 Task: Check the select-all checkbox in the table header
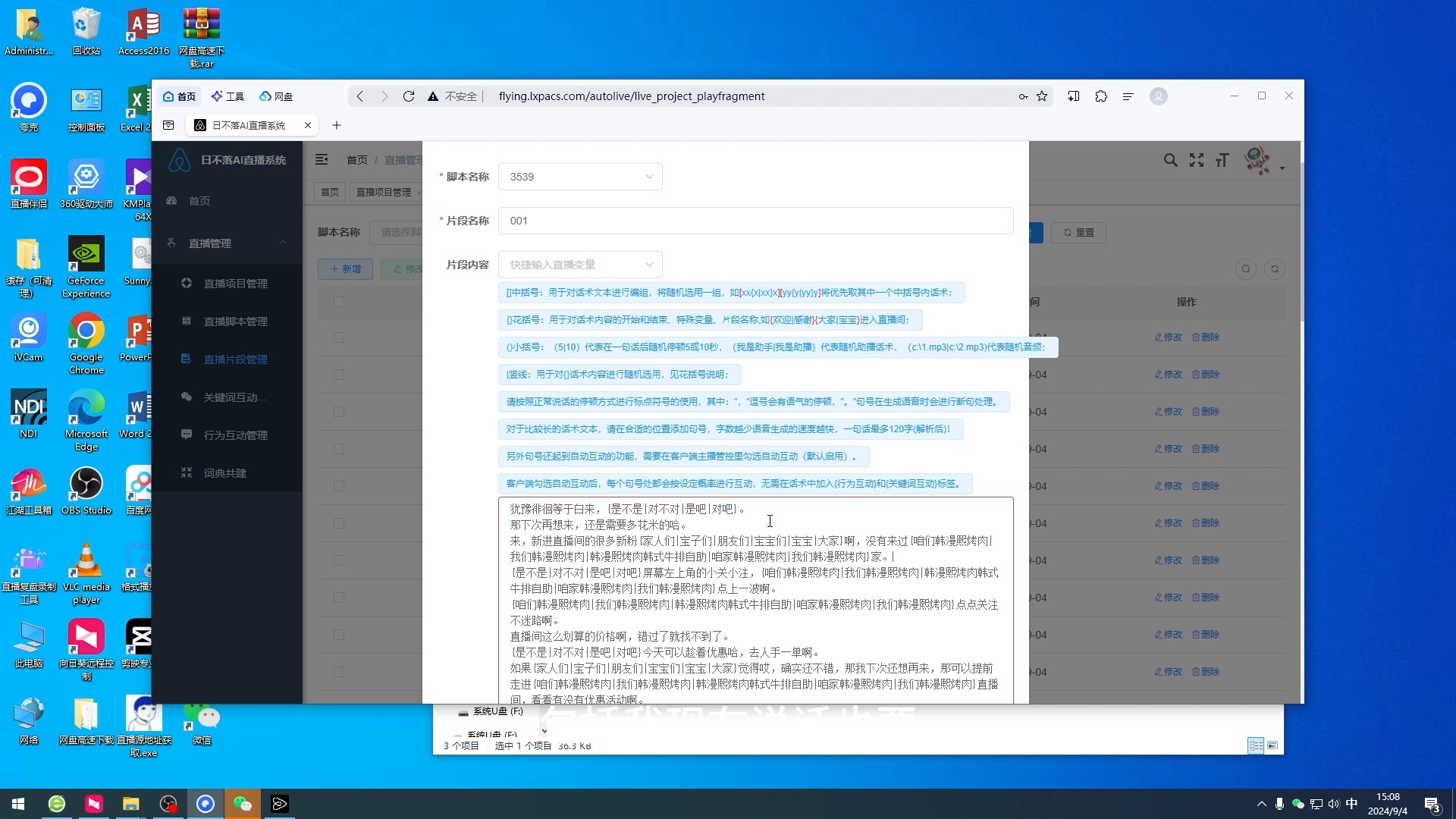[x=339, y=302]
